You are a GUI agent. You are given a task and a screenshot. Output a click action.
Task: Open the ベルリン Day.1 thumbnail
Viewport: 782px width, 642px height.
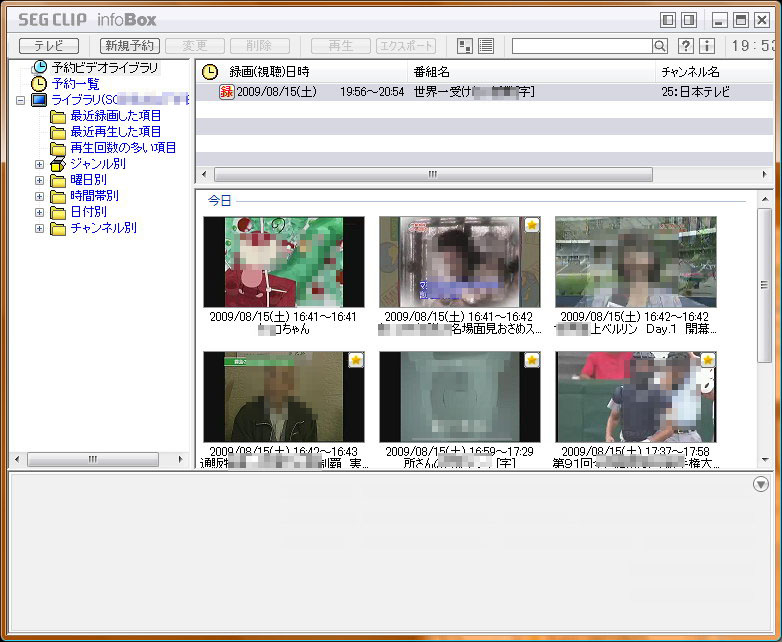(x=636, y=262)
